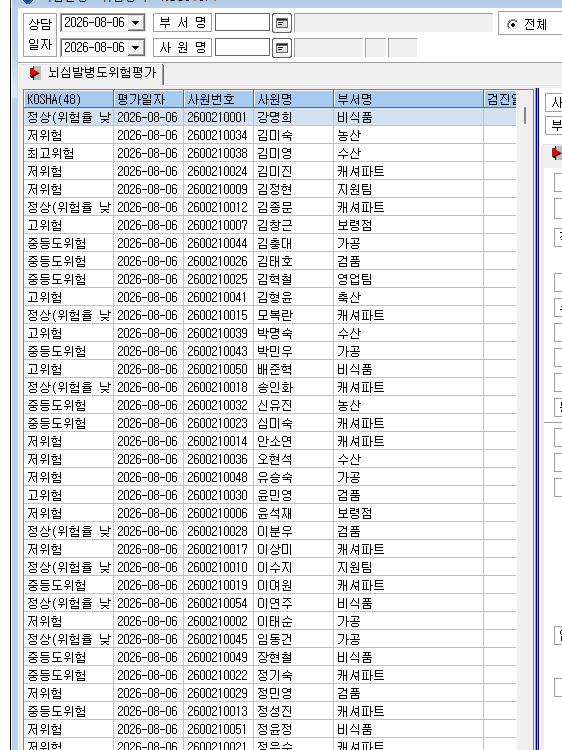Expand the end consultation date dropdown

pyautogui.click(x=136, y=47)
